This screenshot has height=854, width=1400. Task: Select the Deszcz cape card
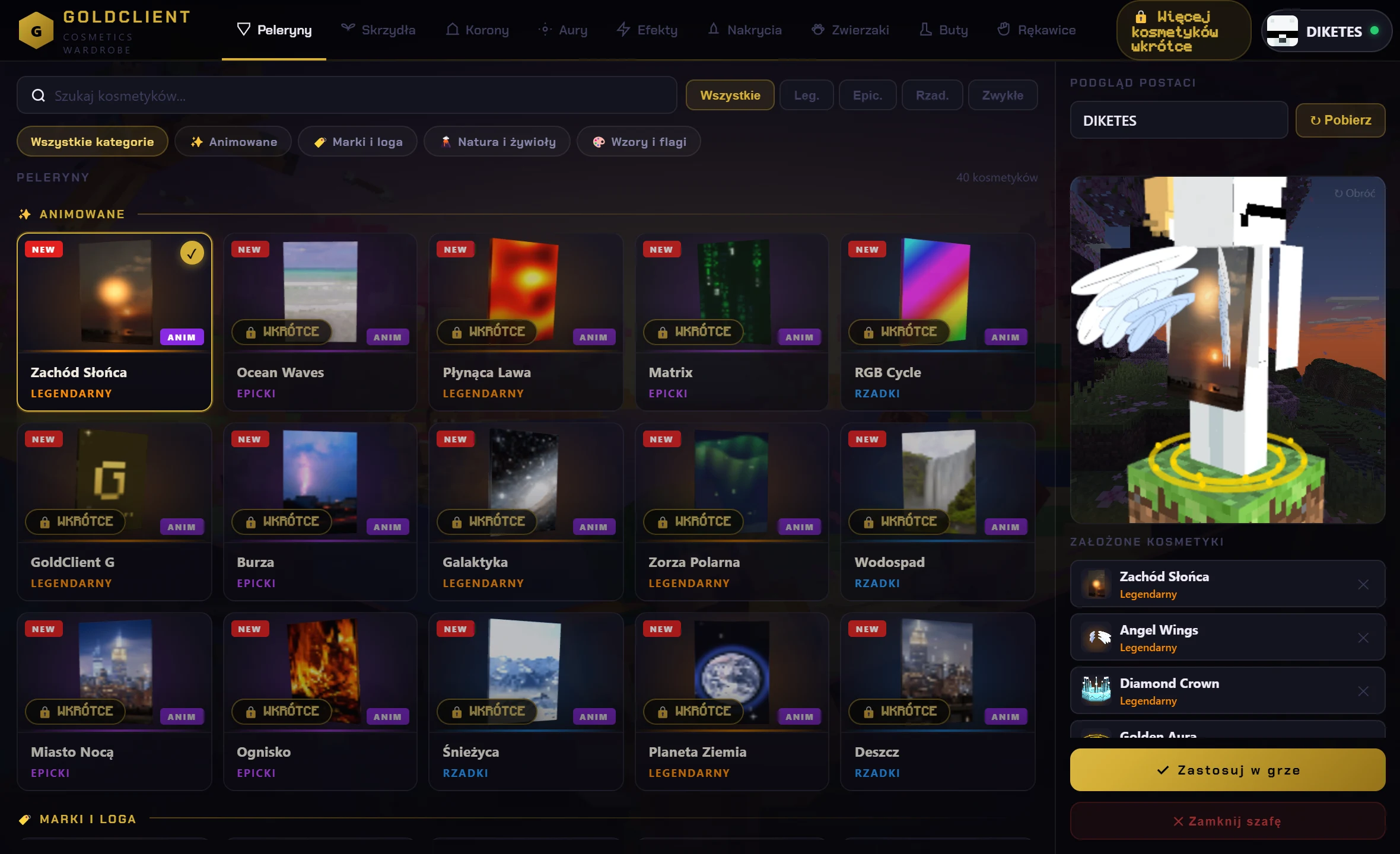pos(938,702)
